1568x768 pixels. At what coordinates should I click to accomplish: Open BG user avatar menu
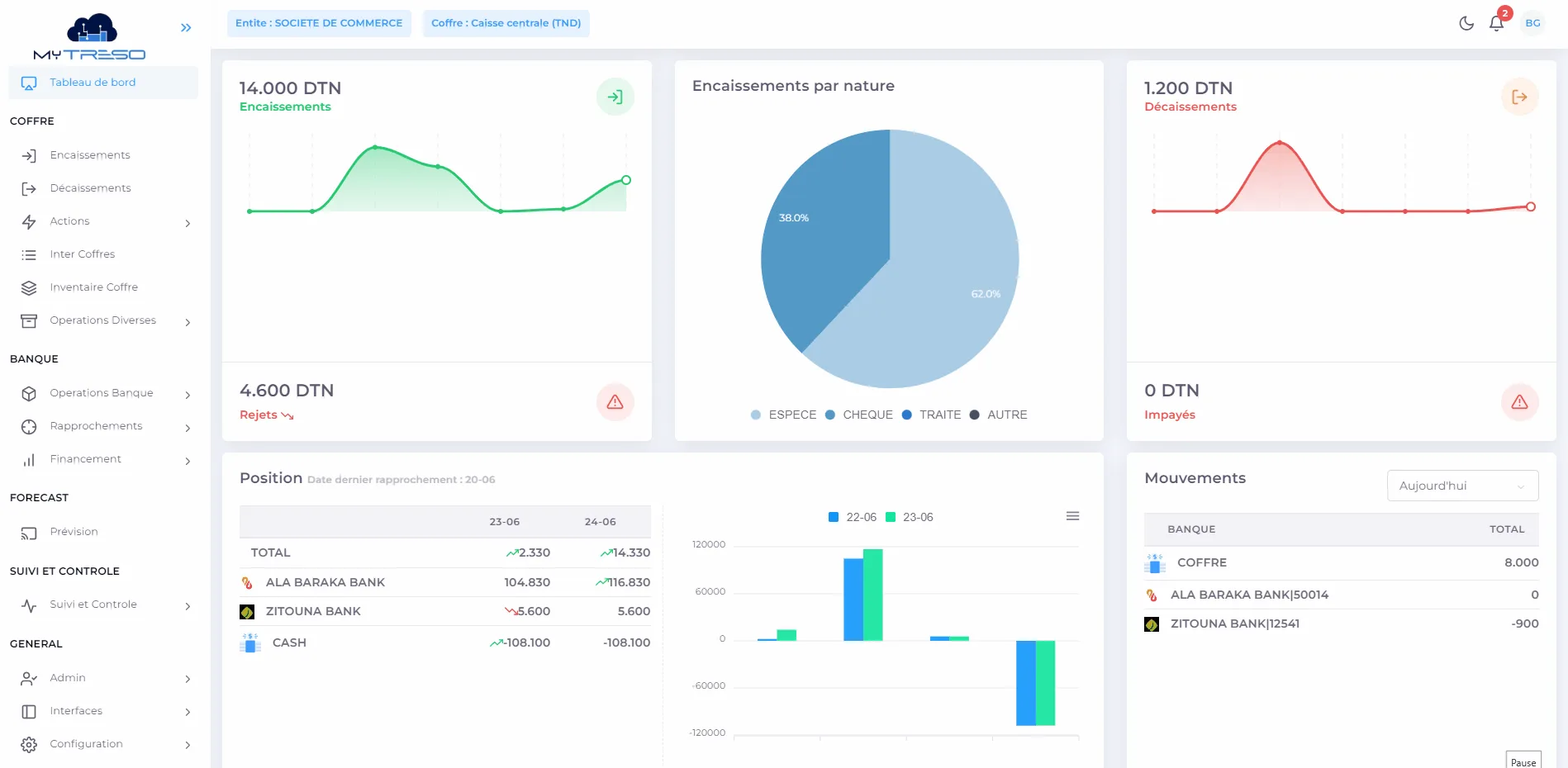coord(1532,23)
